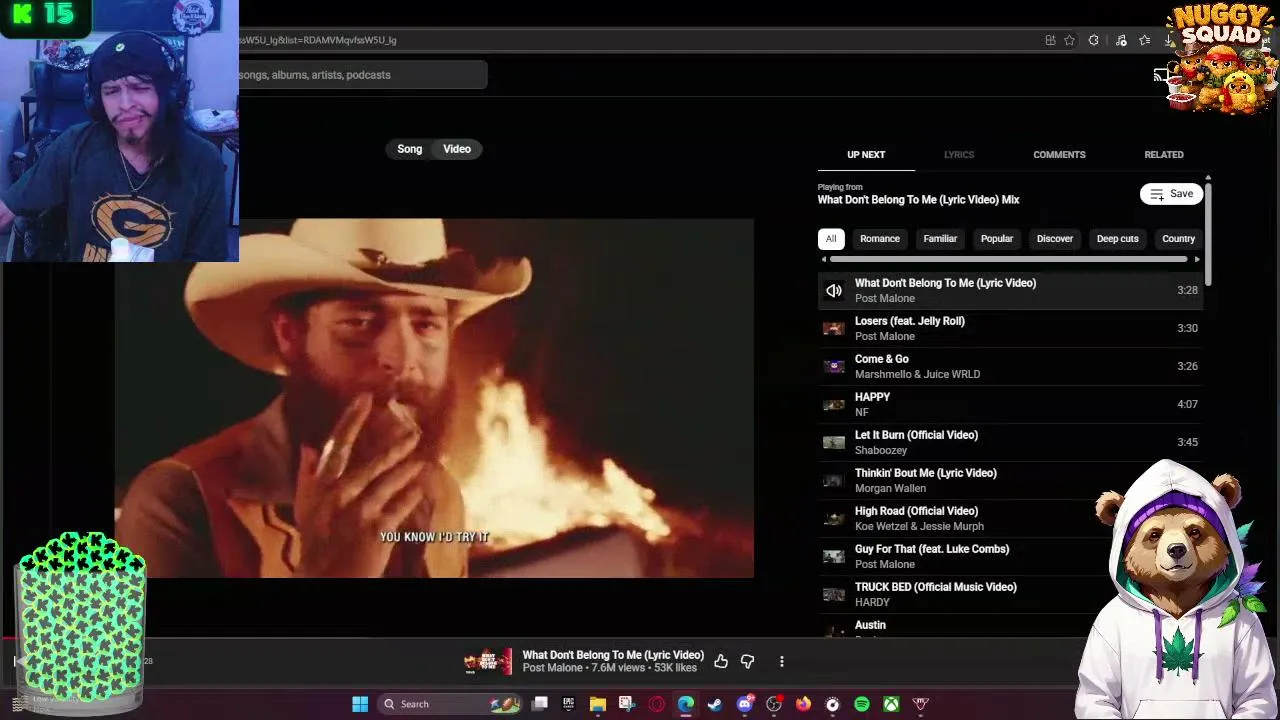Viewport: 1280px width, 720px height.
Task: Launch Epic Games from the taskbar
Action: tap(569, 704)
